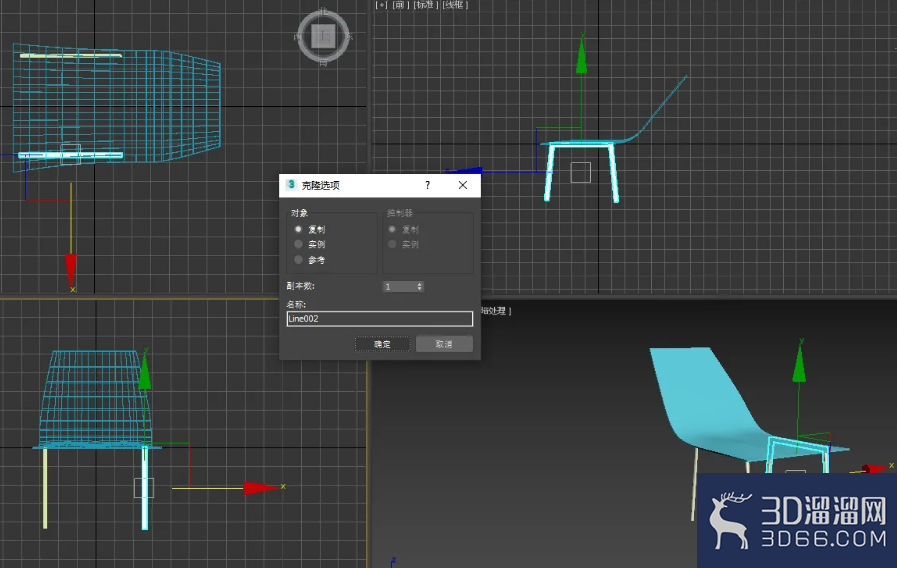Viewport: 897px width, 568px height.
Task: Close the 克隆选项 dialog with X
Action: pyautogui.click(x=463, y=185)
